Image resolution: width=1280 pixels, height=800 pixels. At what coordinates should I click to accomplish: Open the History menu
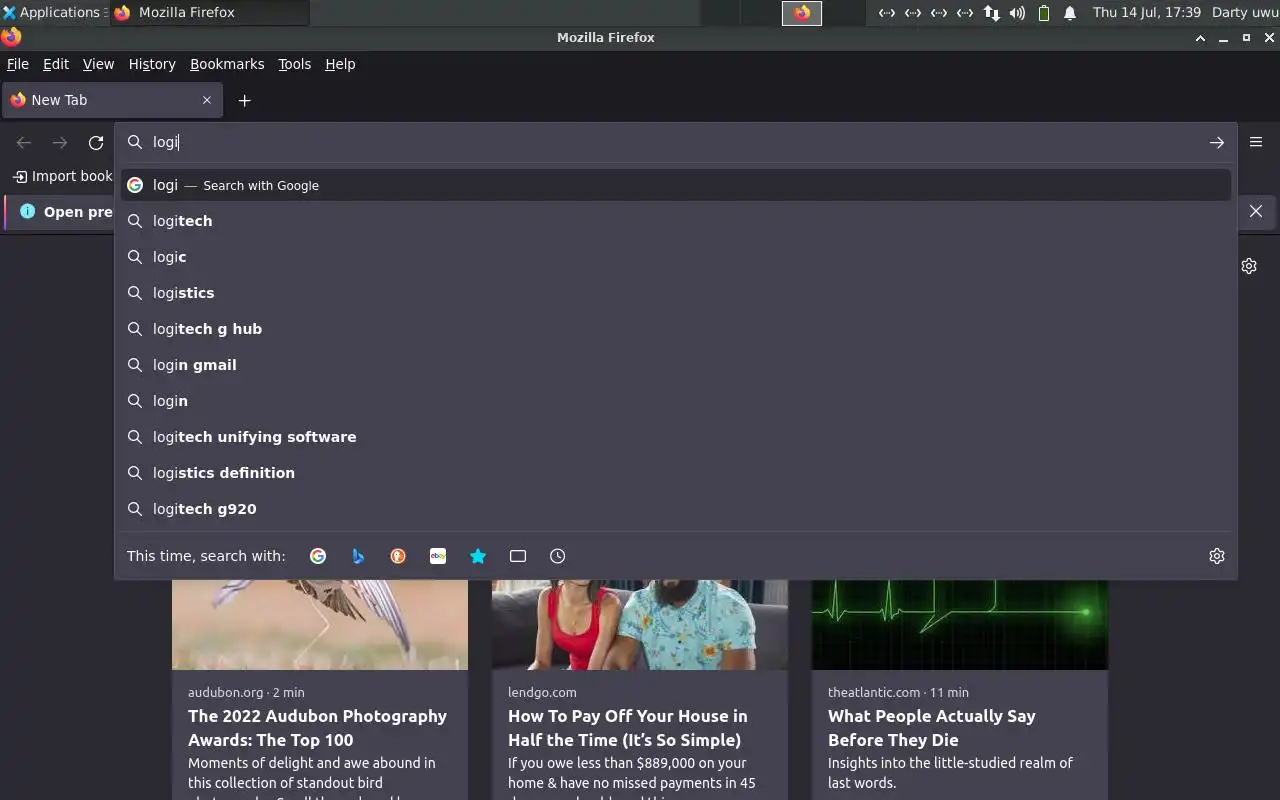(152, 64)
